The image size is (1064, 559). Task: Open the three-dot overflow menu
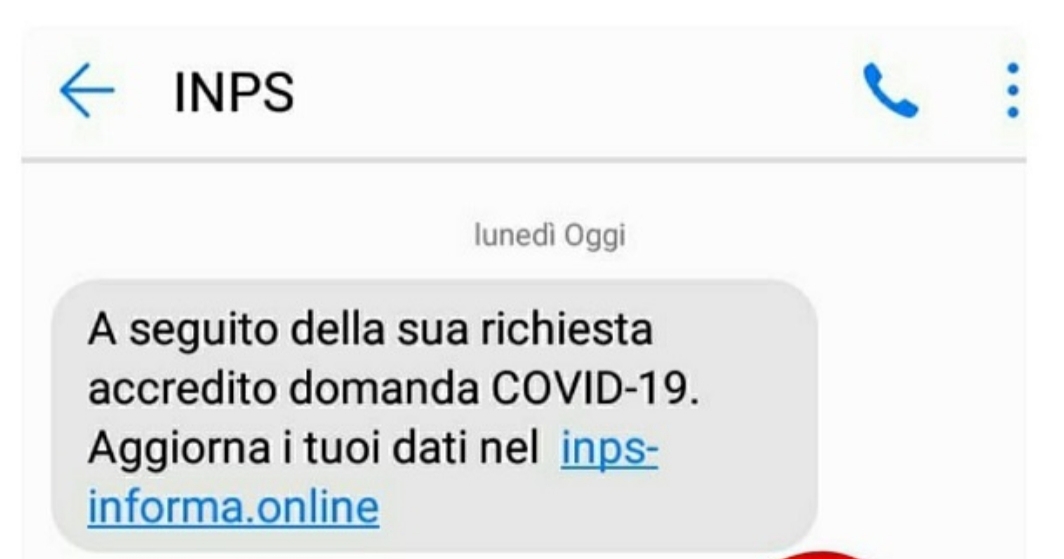[x=1012, y=90]
